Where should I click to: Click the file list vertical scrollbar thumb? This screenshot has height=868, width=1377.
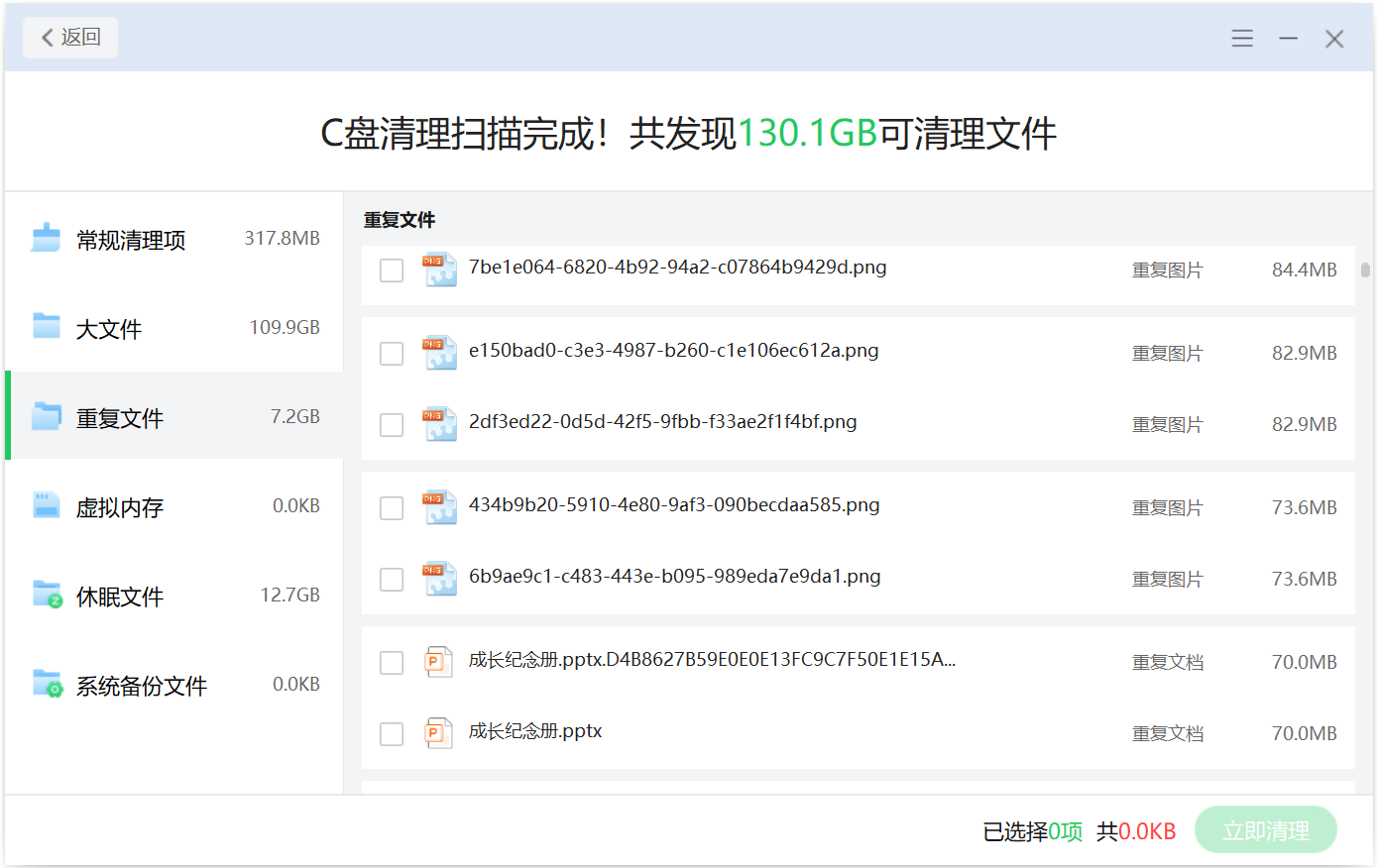pos(1365,270)
